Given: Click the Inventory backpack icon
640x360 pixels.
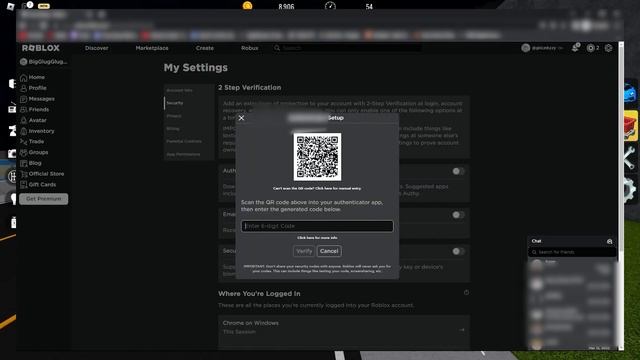Looking at the screenshot, I should tap(24, 131).
